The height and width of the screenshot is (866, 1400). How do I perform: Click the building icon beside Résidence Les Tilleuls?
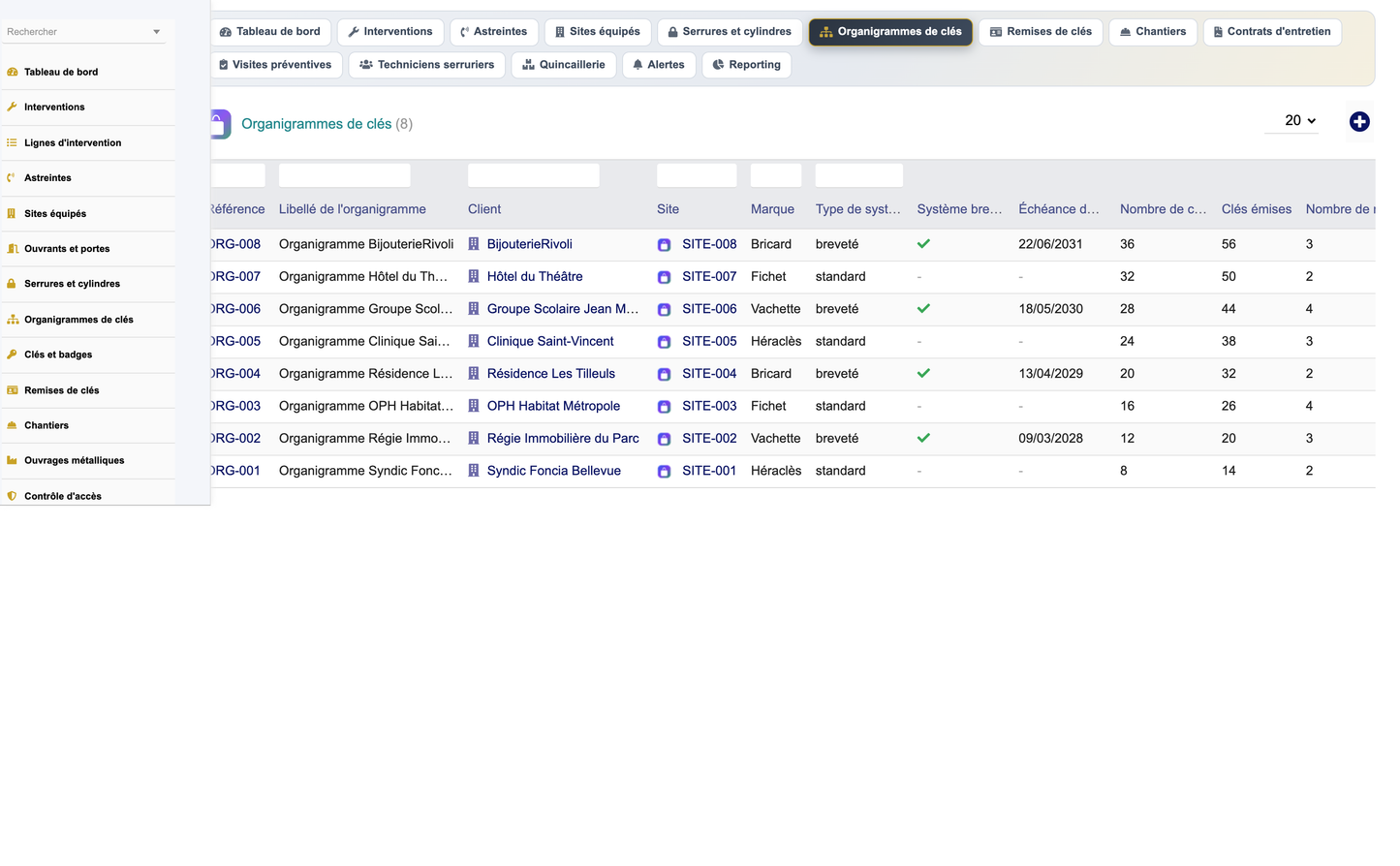pyautogui.click(x=474, y=373)
